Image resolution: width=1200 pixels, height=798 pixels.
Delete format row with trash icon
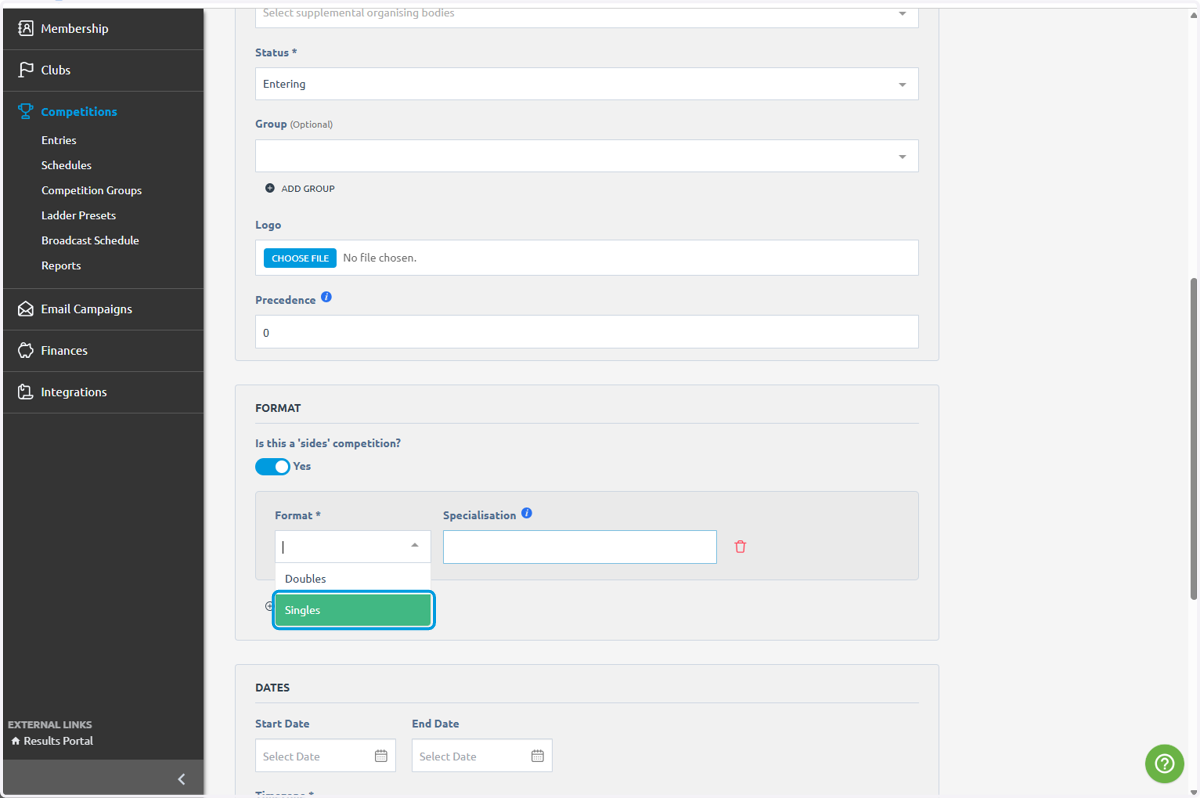point(740,547)
